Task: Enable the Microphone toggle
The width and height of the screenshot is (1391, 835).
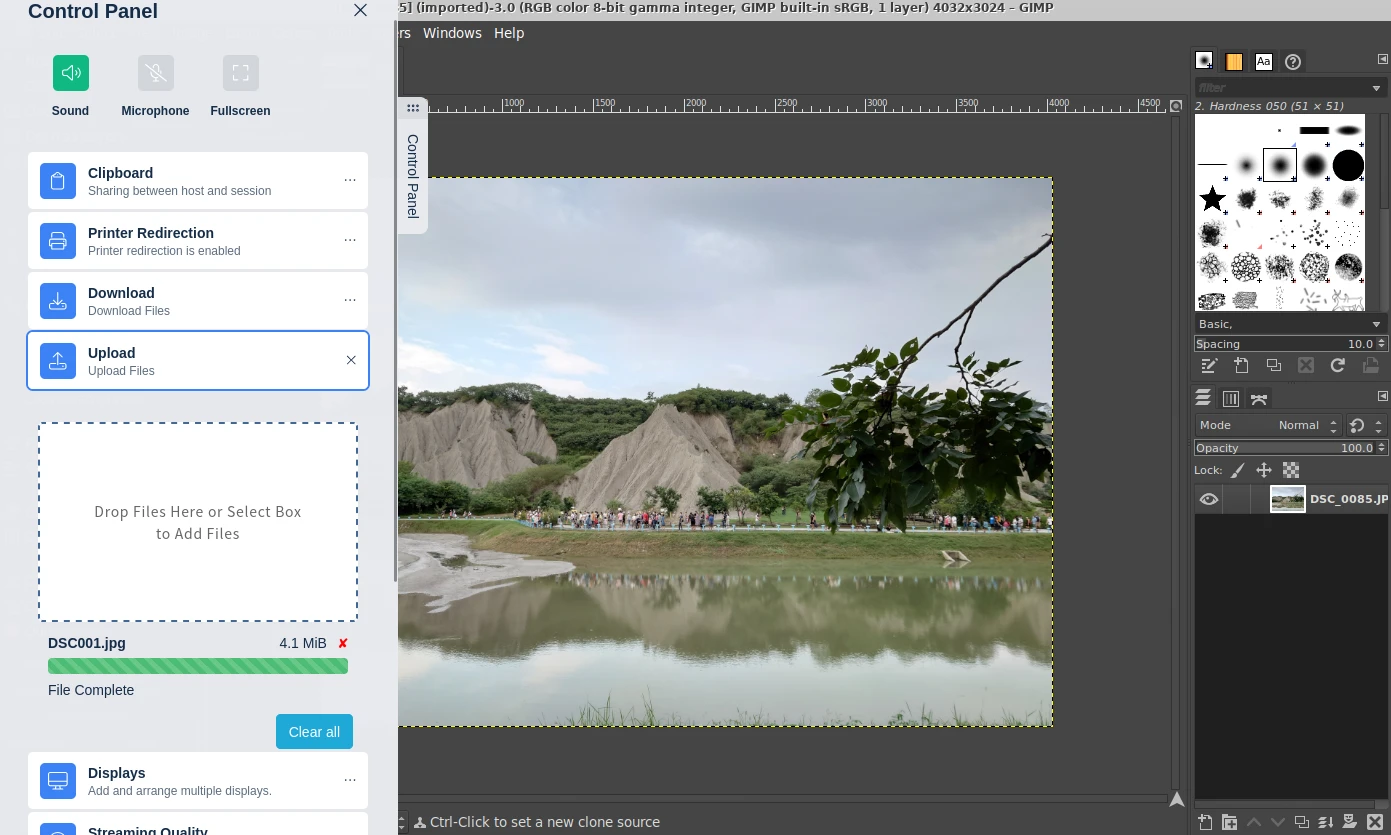Action: pyautogui.click(x=156, y=73)
